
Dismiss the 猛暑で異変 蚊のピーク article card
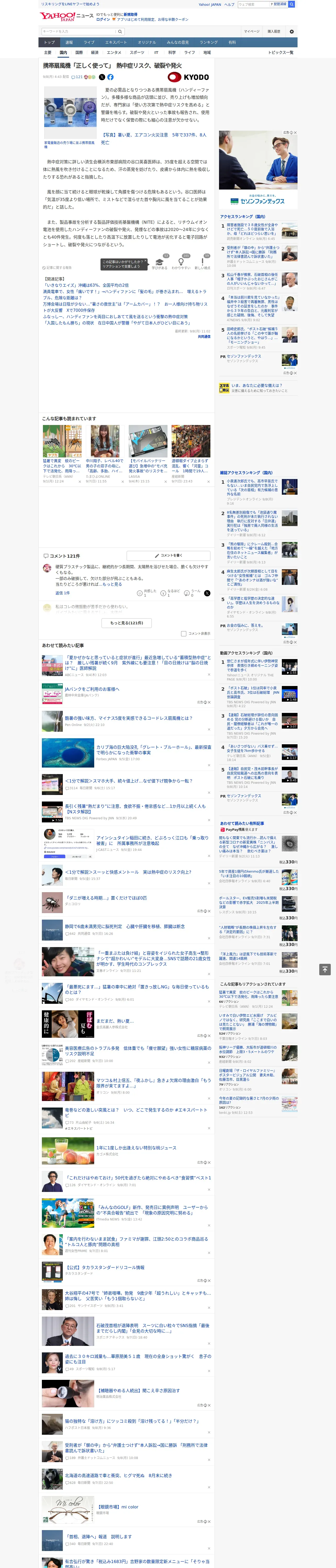[x=80, y=481]
